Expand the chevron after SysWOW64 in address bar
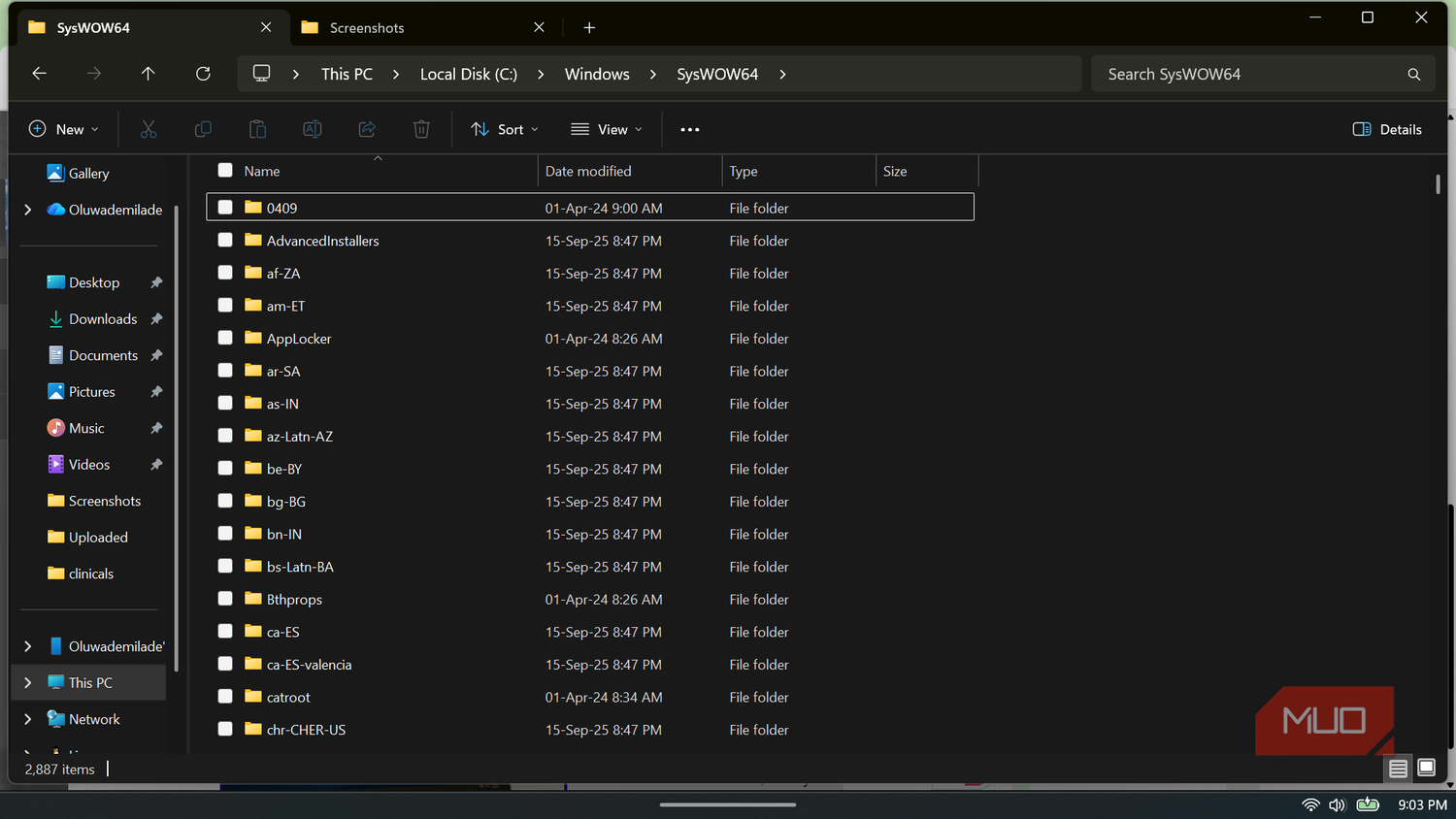Viewport: 1456px width, 819px height. [782, 75]
